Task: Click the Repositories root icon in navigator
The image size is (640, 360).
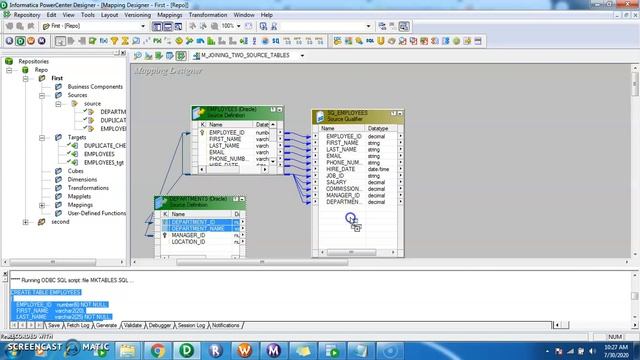Action: tap(9, 61)
